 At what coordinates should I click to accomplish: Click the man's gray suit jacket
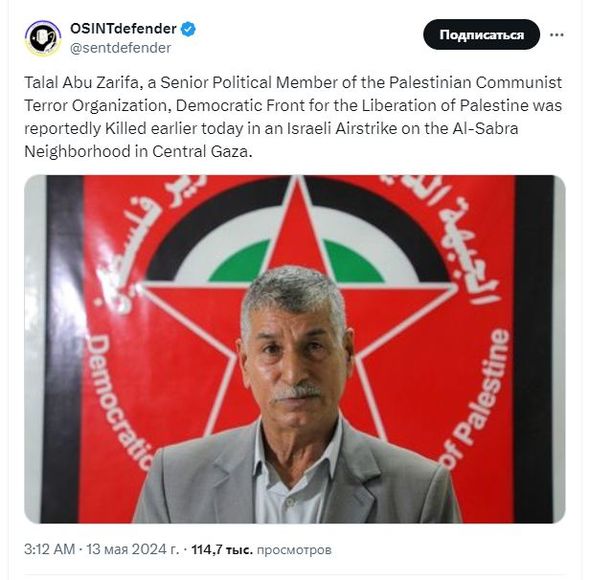[x=297, y=478]
